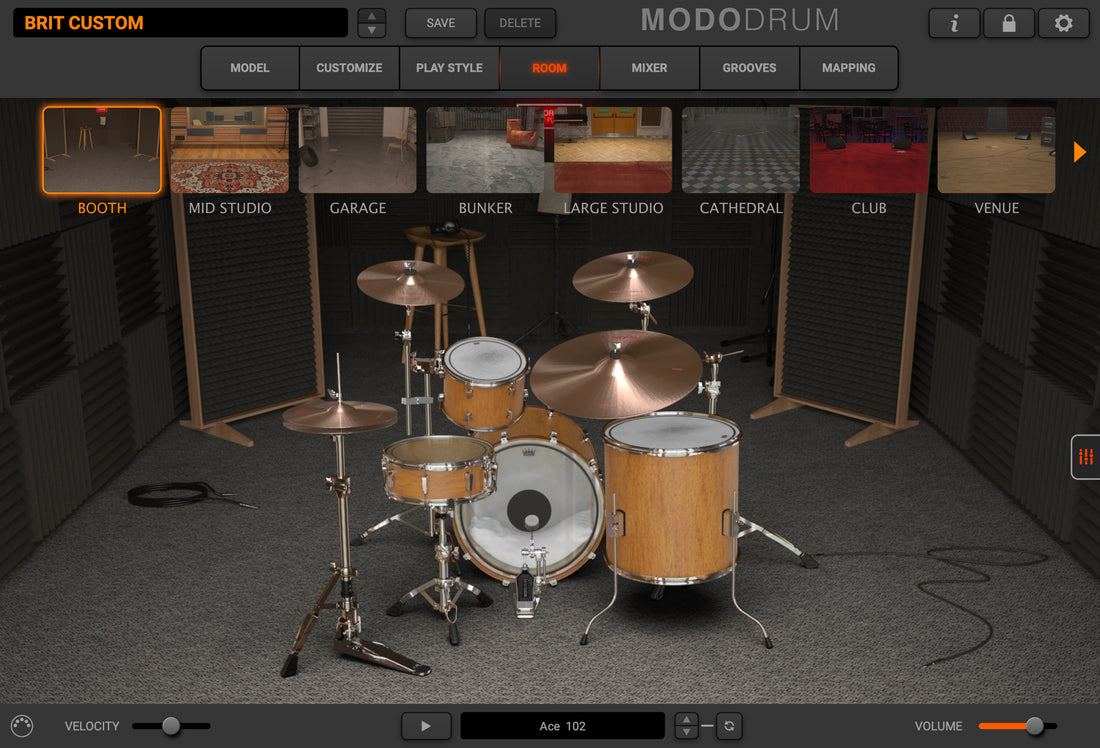Image resolution: width=1100 pixels, height=748 pixels.
Task: Toggle the lock icon button
Action: click(1009, 23)
